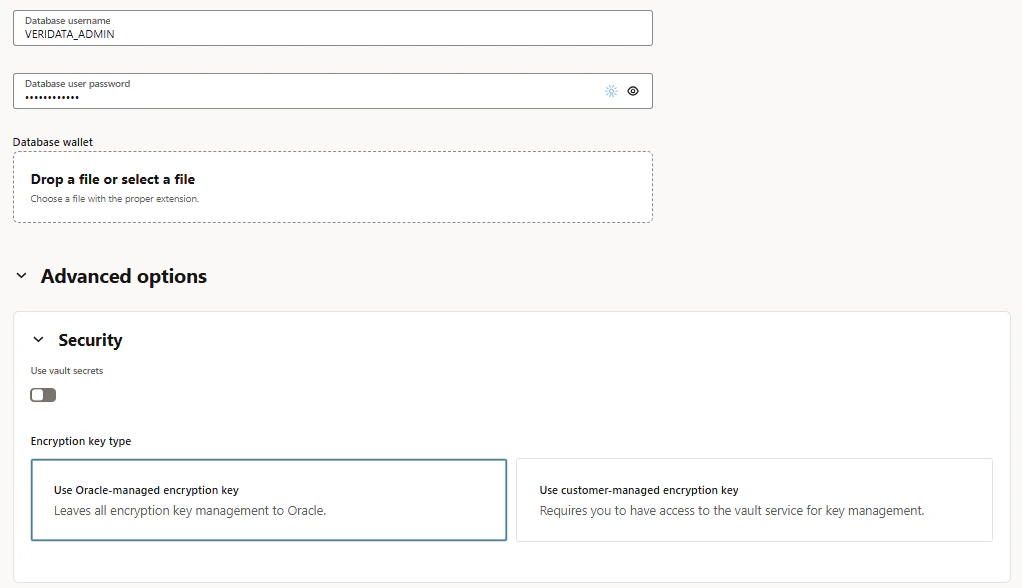Select a file in Database wallet dropzone
Screen dimensions: 1022x588
tap(332, 187)
